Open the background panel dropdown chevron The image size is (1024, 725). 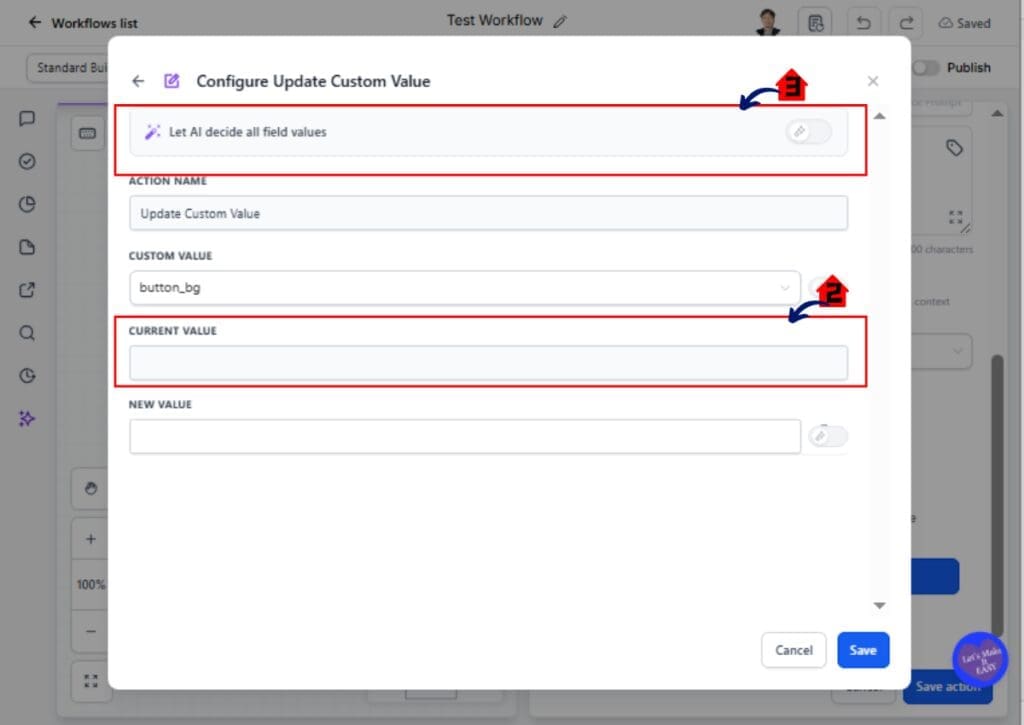tap(957, 351)
